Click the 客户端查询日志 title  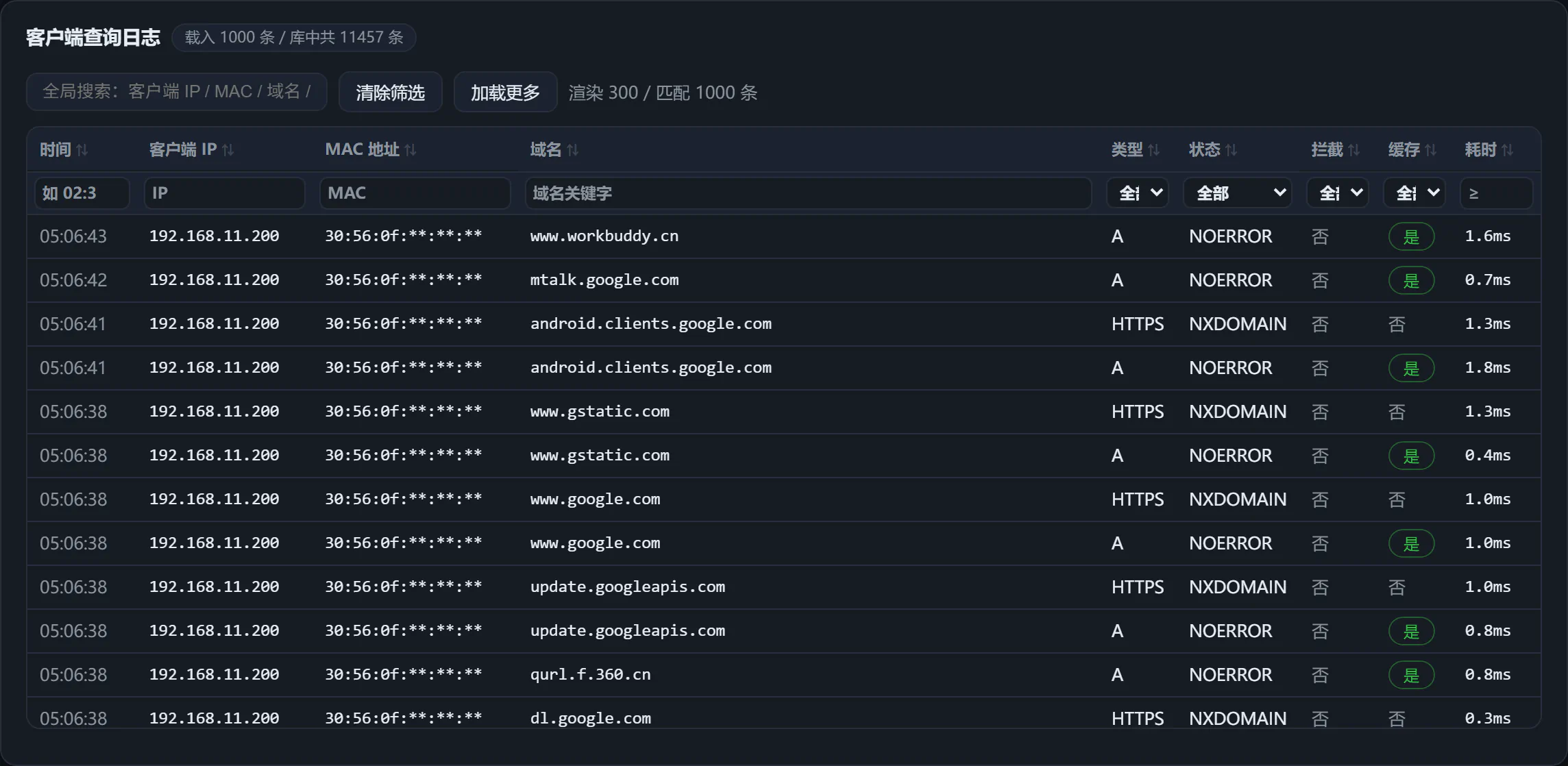click(x=93, y=38)
